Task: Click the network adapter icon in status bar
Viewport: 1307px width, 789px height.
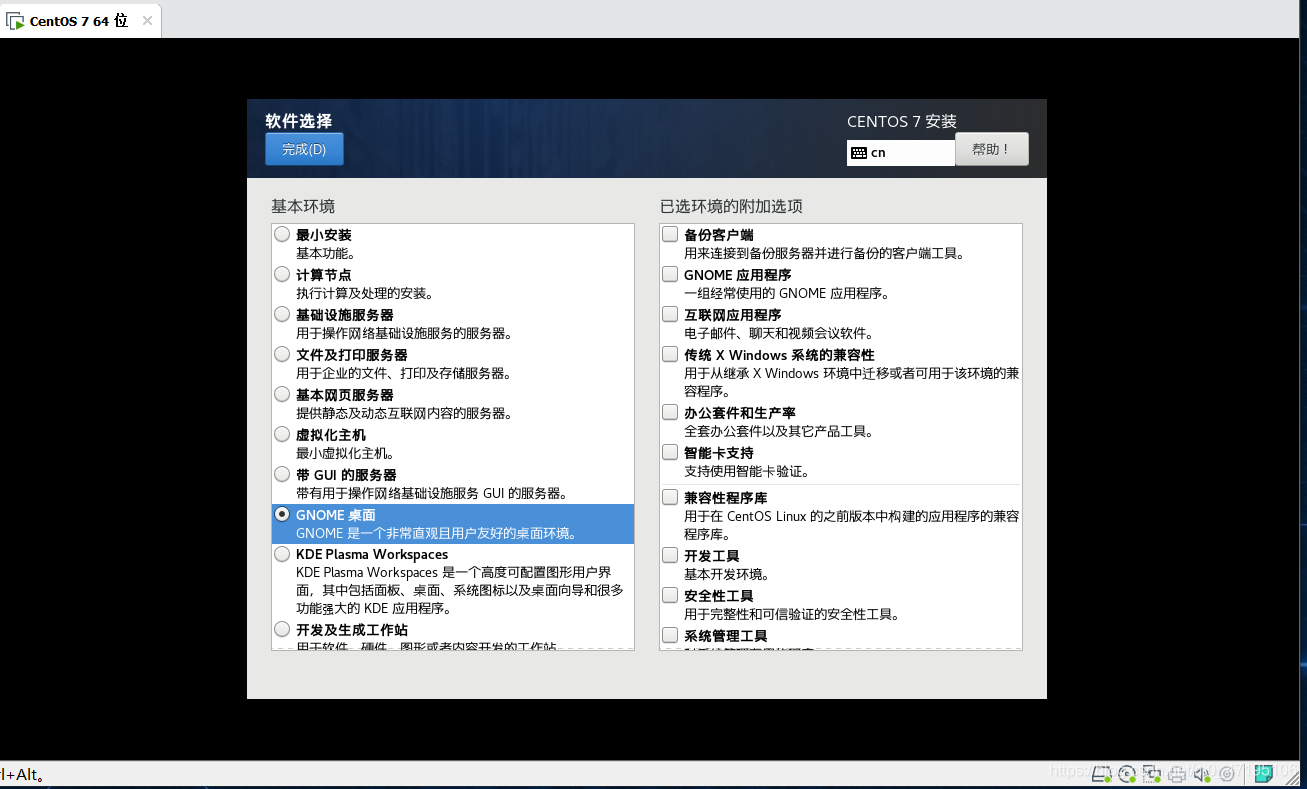Action: coord(1152,774)
